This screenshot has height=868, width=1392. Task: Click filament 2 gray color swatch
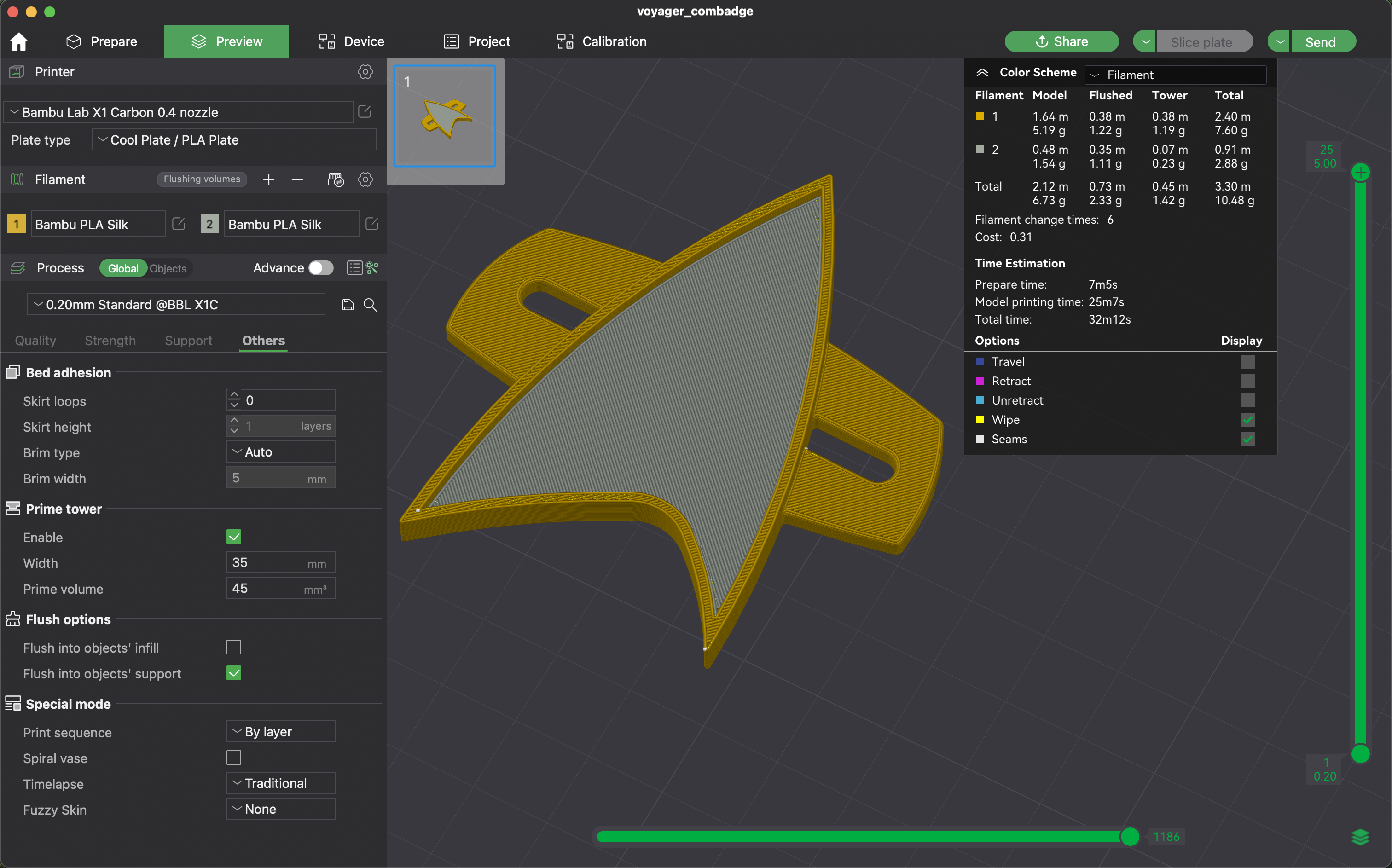click(x=209, y=224)
